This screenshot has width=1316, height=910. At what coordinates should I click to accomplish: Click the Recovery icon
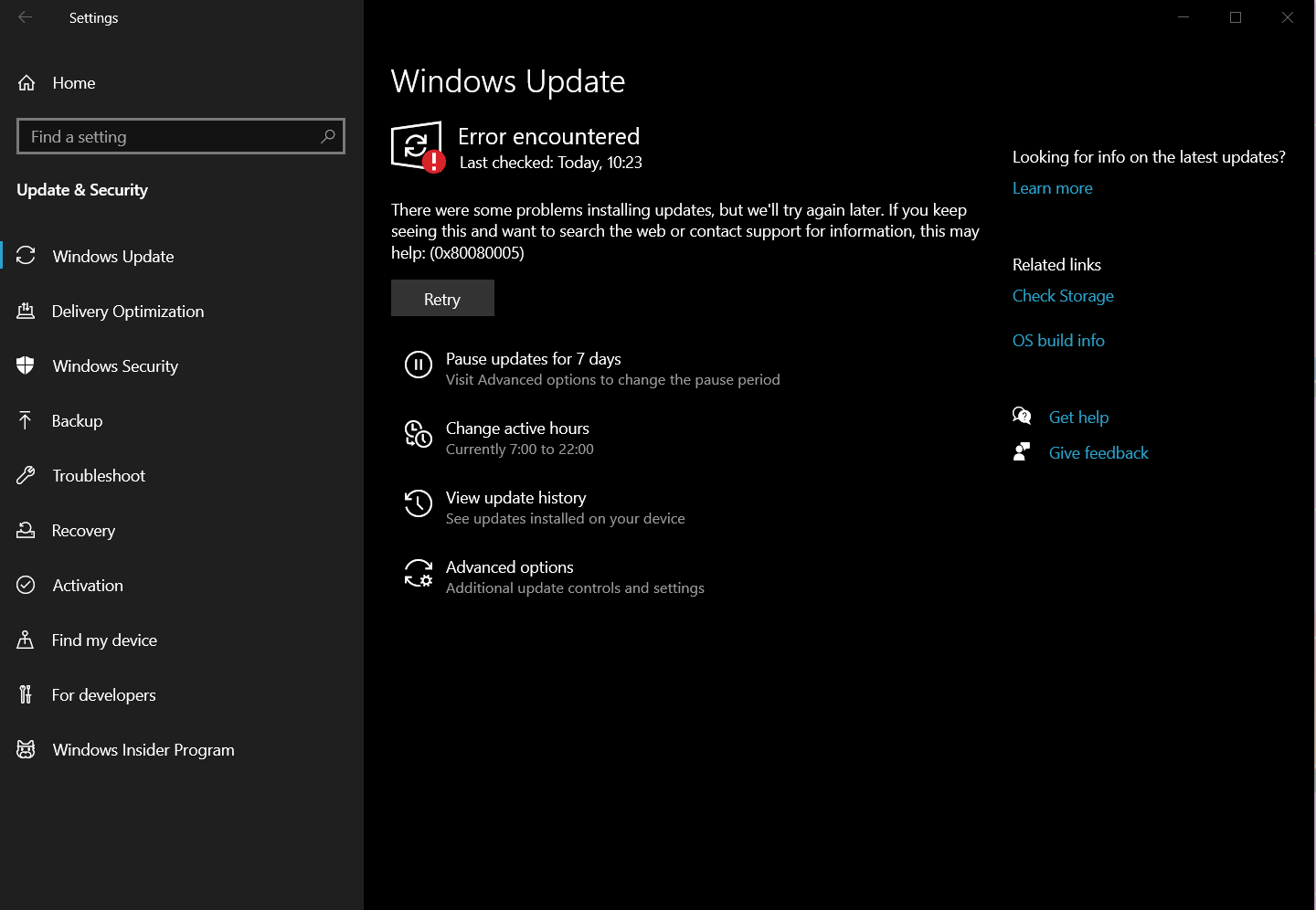(26, 530)
